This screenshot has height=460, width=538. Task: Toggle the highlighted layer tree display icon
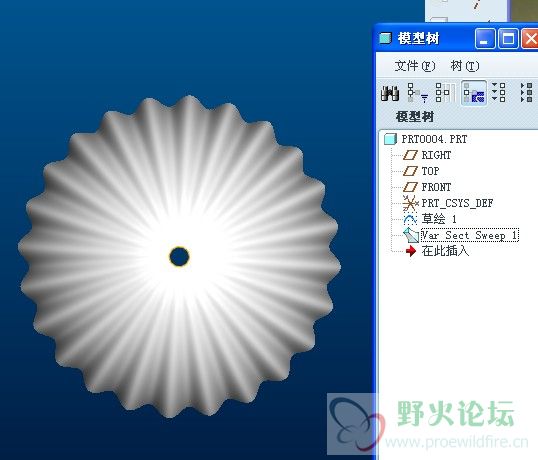point(474,93)
